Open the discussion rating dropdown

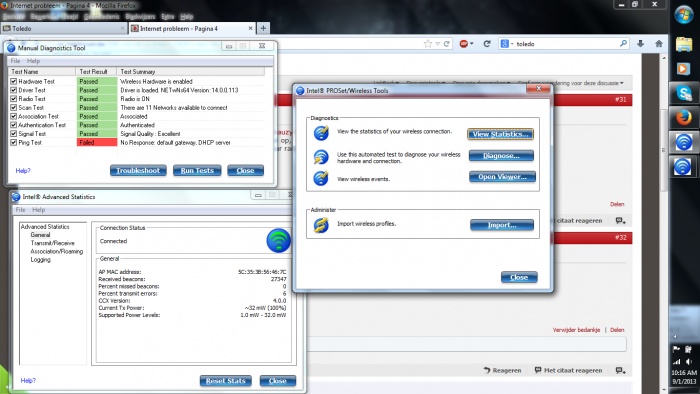570,83
